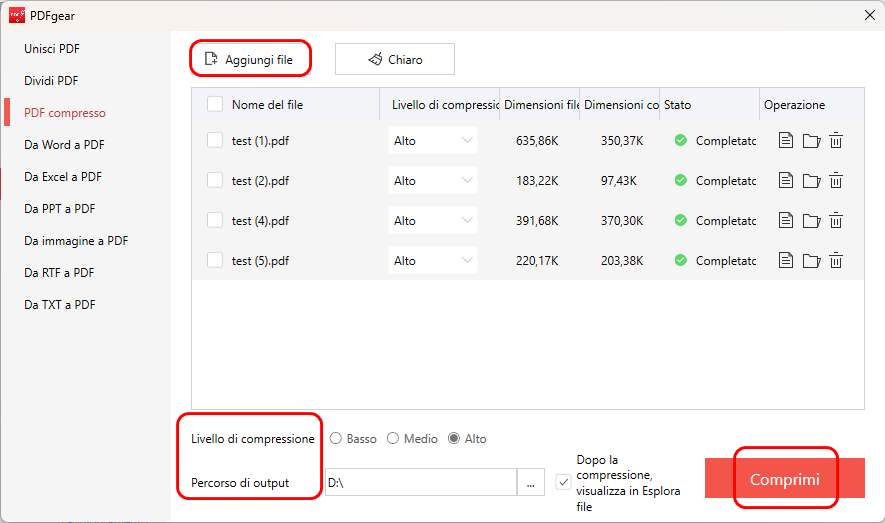885x523 pixels.
Task: Click the Nome del file column header
Action: point(268,104)
